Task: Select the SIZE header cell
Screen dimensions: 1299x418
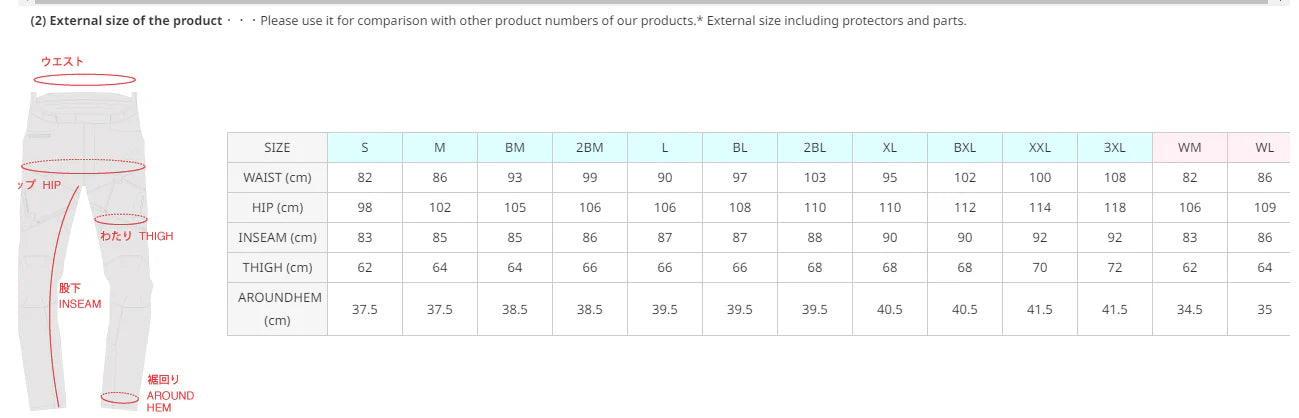Action: coord(277,147)
